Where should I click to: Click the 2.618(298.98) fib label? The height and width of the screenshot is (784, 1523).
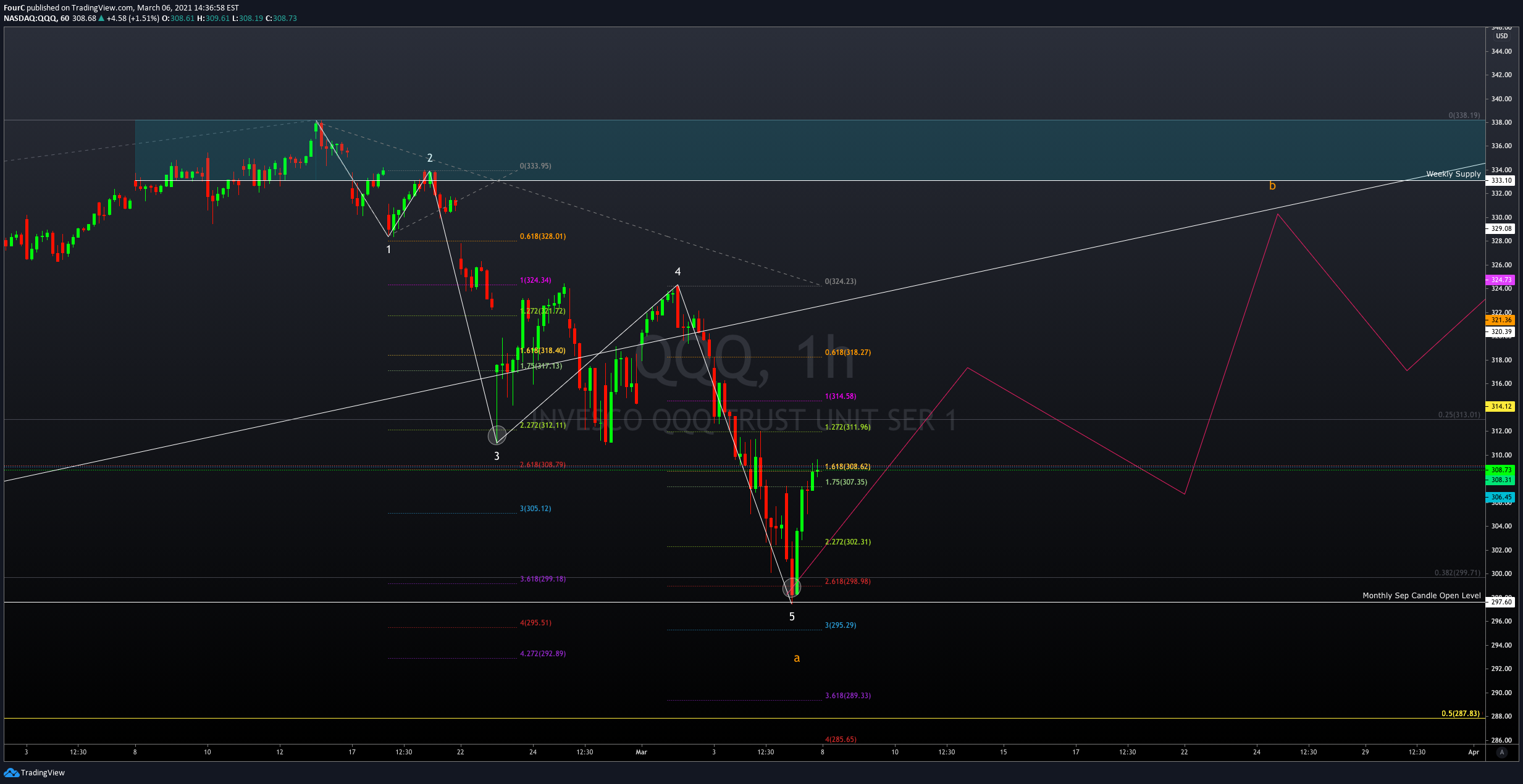coord(848,582)
